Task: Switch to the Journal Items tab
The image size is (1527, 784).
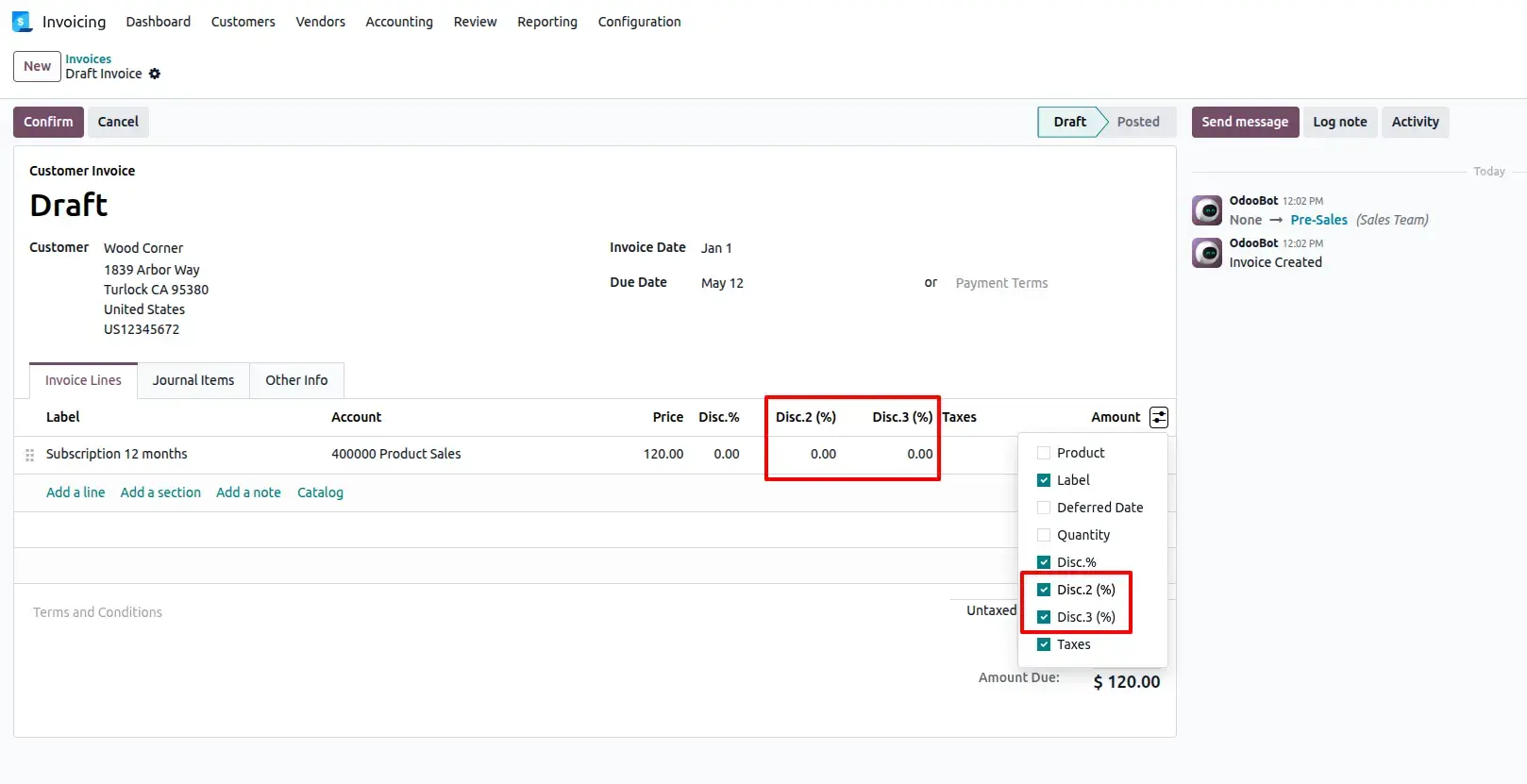Action: tap(193, 380)
